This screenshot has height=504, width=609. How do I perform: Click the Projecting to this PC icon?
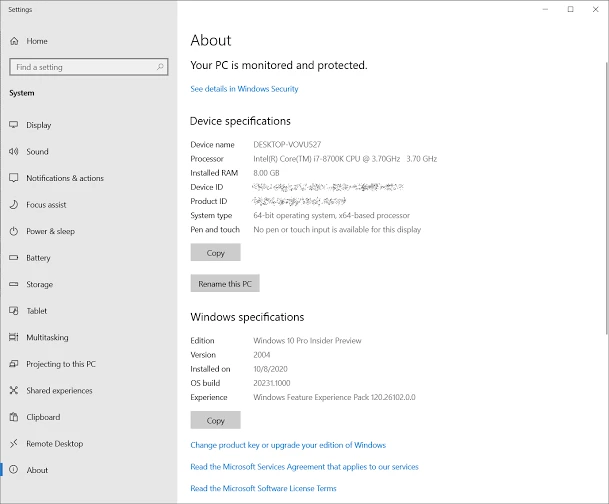pos(14,364)
